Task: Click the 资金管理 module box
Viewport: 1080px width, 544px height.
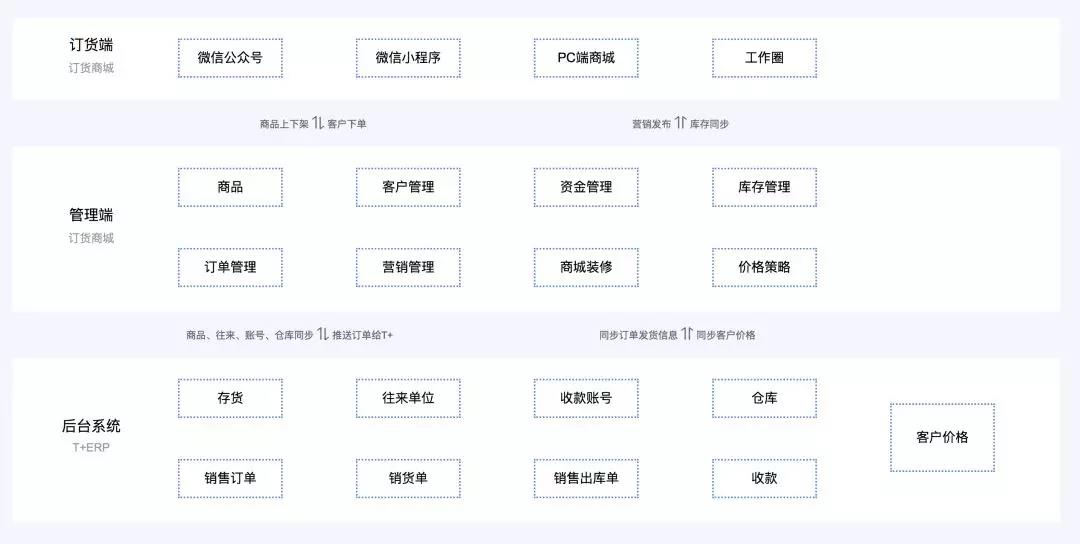Action: pyautogui.click(x=586, y=187)
